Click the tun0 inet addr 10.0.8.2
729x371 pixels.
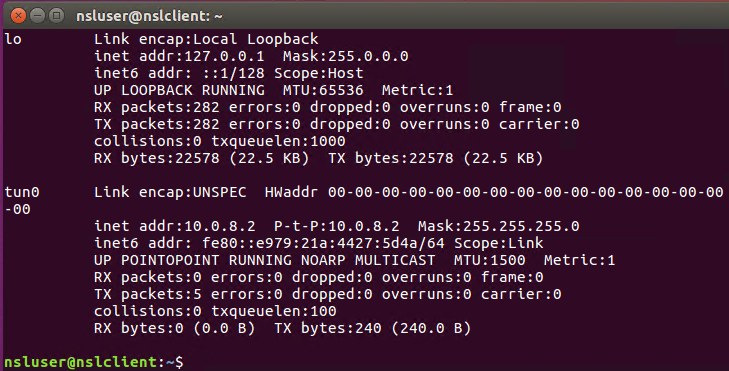coord(219,226)
